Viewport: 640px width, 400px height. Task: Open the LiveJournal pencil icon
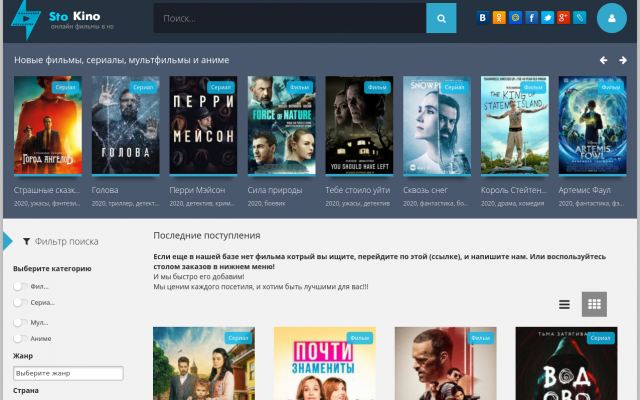click(579, 18)
